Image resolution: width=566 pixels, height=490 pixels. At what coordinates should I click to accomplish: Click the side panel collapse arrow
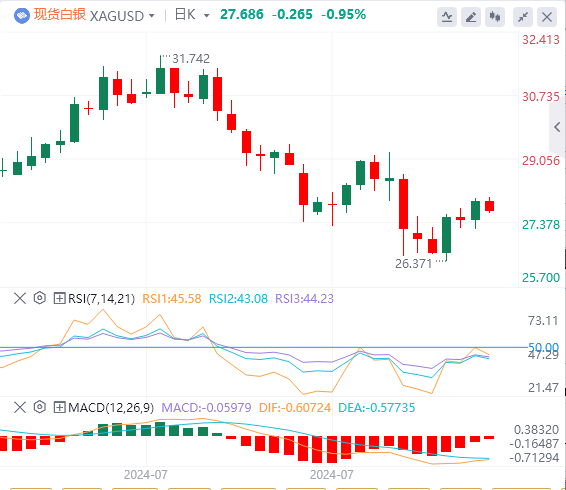click(x=557, y=127)
